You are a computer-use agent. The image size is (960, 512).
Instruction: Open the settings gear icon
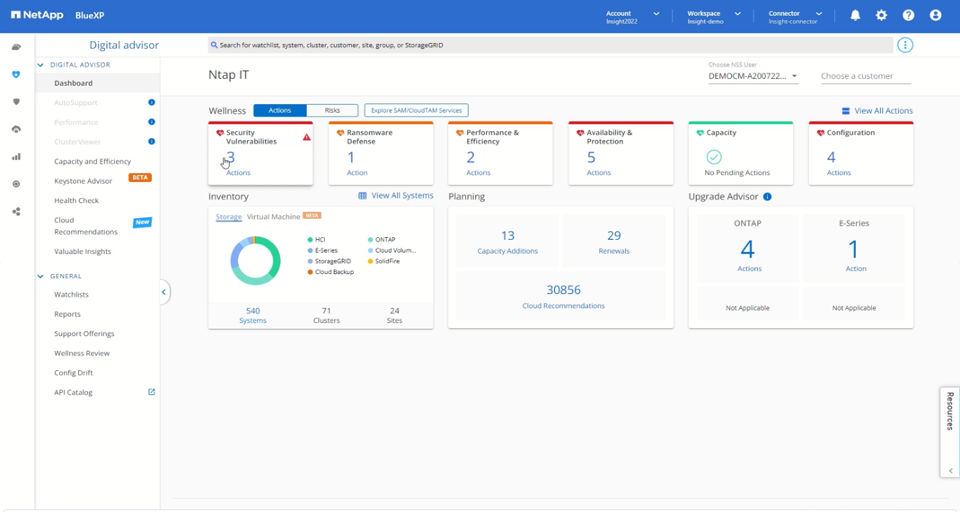coord(881,15)
